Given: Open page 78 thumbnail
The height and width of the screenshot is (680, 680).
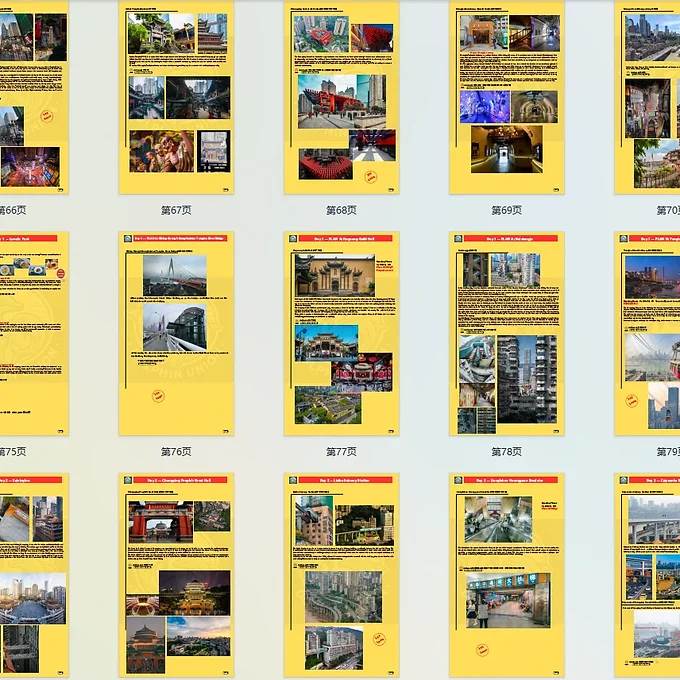Looking at the screenshot, I should 506,333.
